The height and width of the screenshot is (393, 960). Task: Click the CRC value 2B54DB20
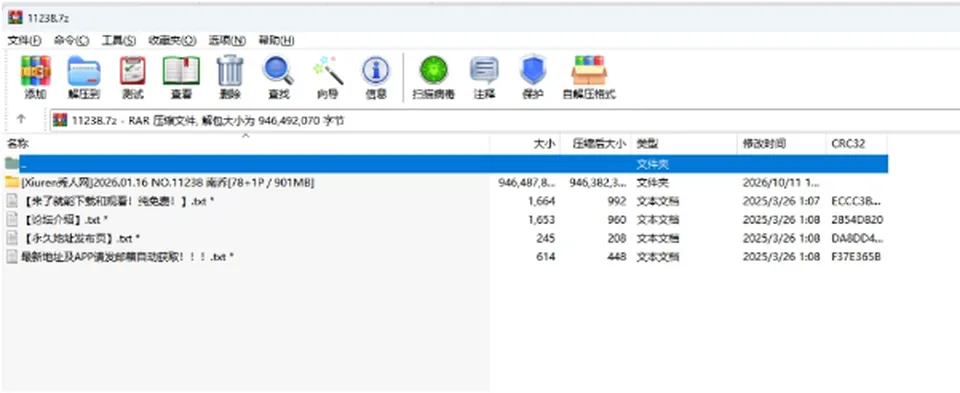tap(857, 219)
